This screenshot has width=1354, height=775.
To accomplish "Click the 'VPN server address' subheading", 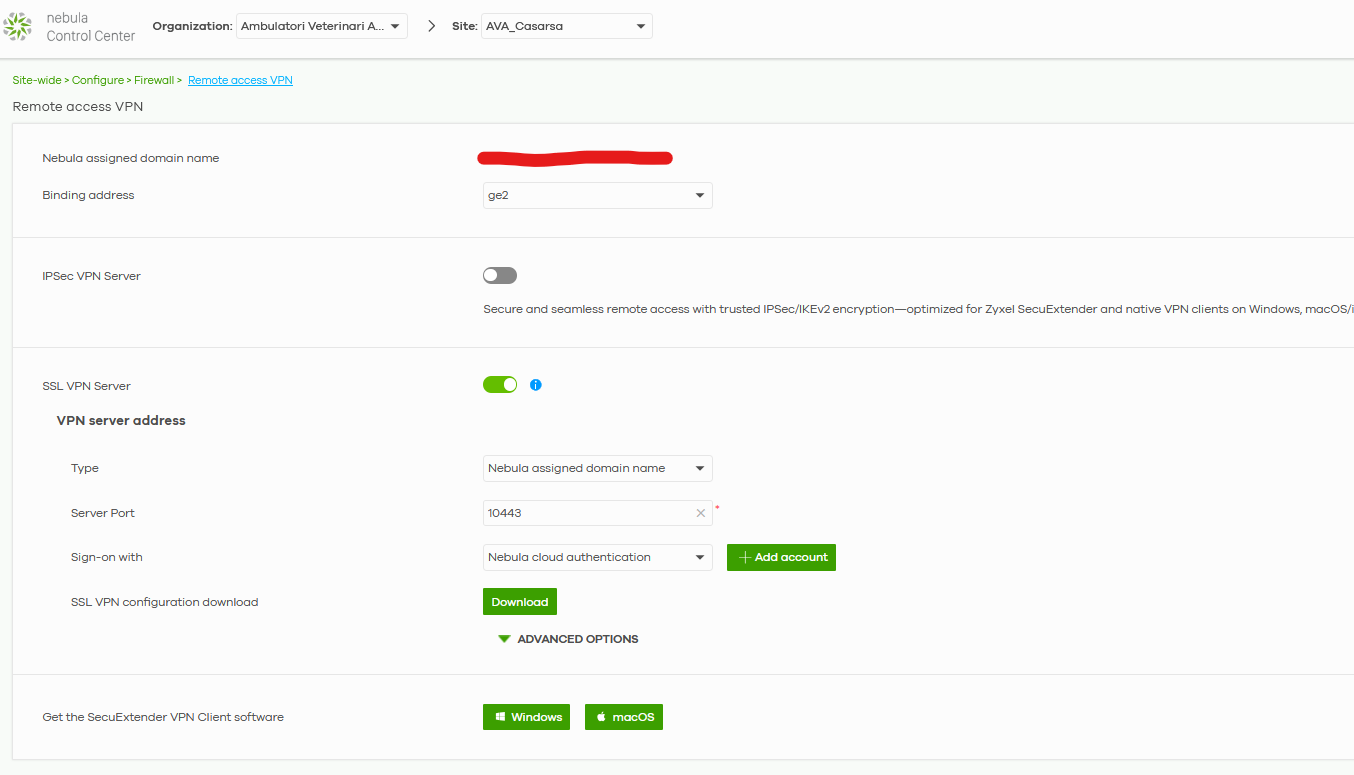I will click(x=121, y=421).
